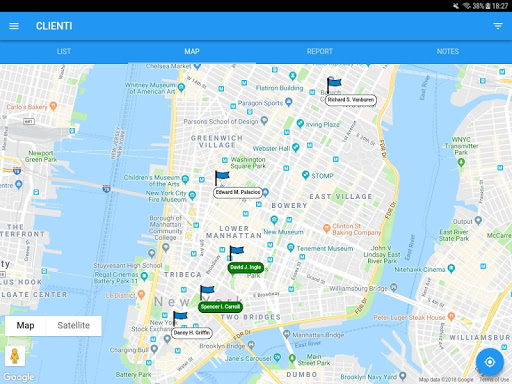512x384 pixels.
Task: Click the blue flag above Danny H. Griffin
Action: (x=180, y=319)
